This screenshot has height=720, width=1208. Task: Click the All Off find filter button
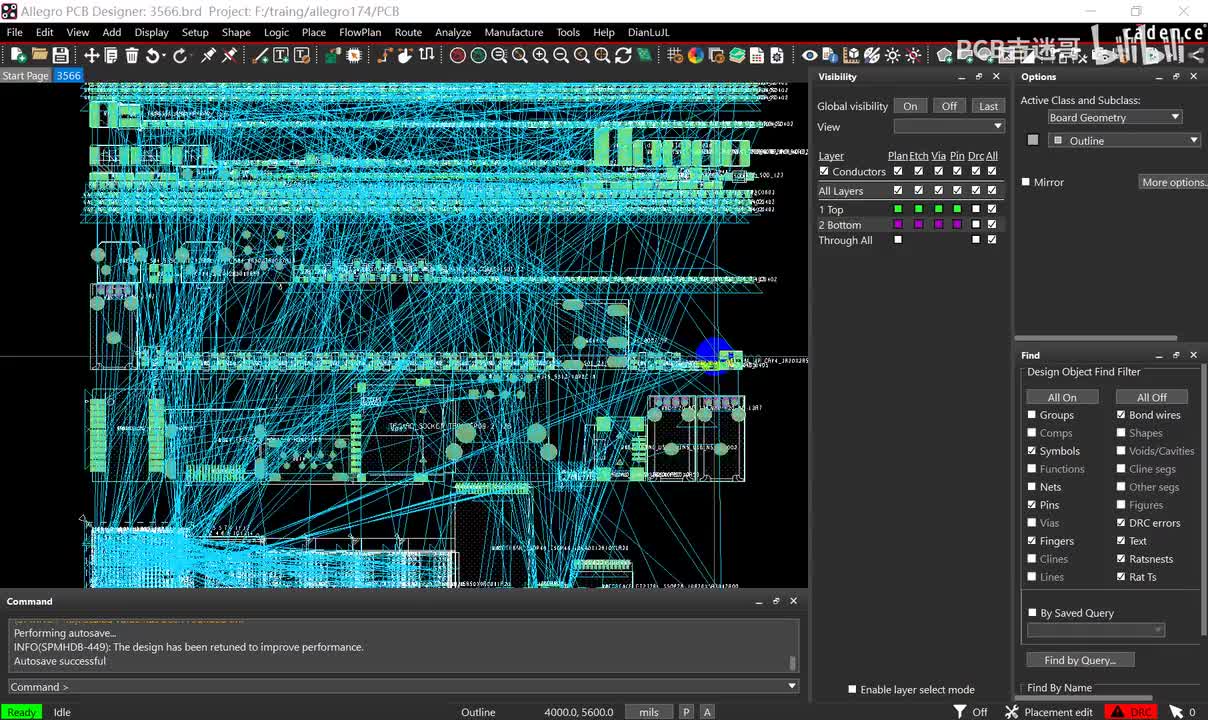[x=1151, y=397]
